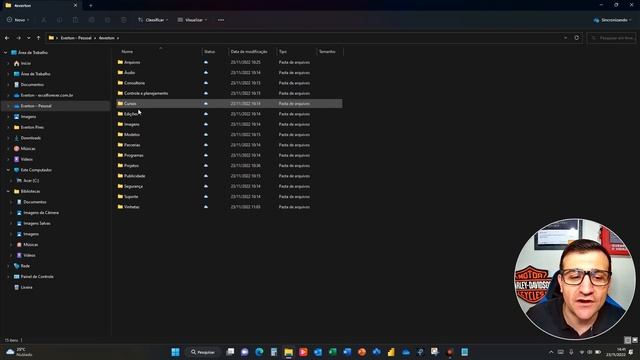Open Rede in the navigation pane

point(25,266)
